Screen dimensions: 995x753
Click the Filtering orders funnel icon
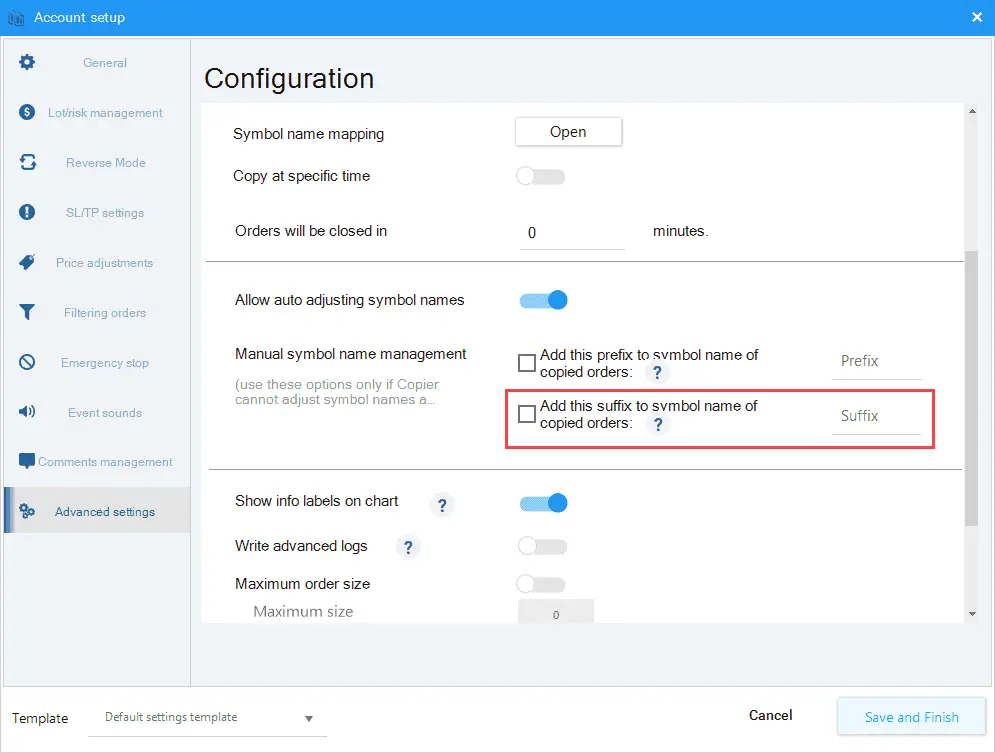[x=27, y=312]
